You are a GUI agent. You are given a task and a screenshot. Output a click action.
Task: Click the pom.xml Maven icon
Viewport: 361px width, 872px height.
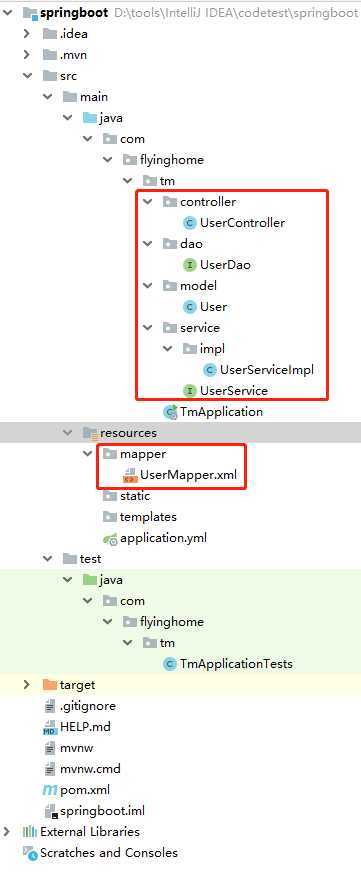click(x=50, y=790)
